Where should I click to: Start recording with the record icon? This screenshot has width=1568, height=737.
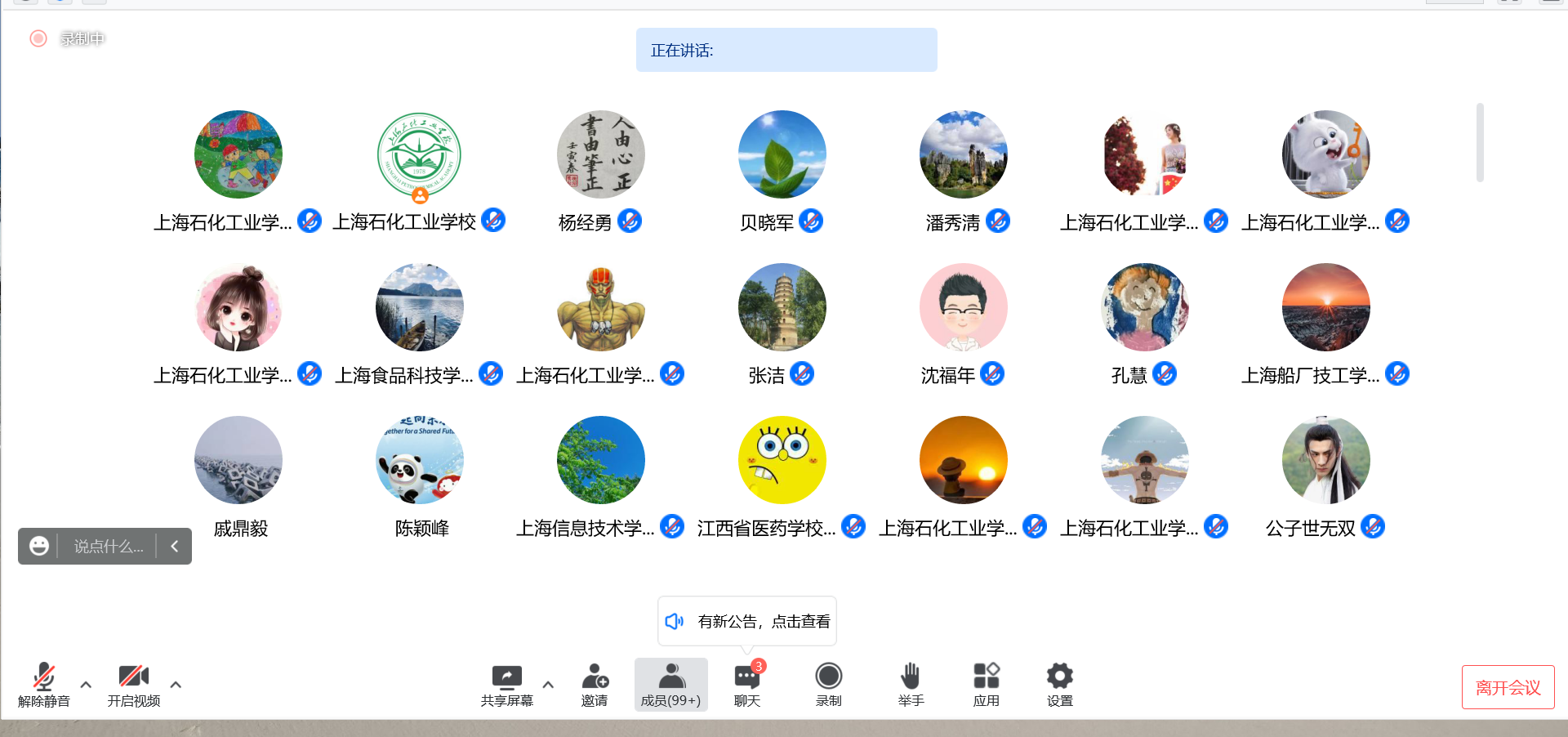coord(828,677)
